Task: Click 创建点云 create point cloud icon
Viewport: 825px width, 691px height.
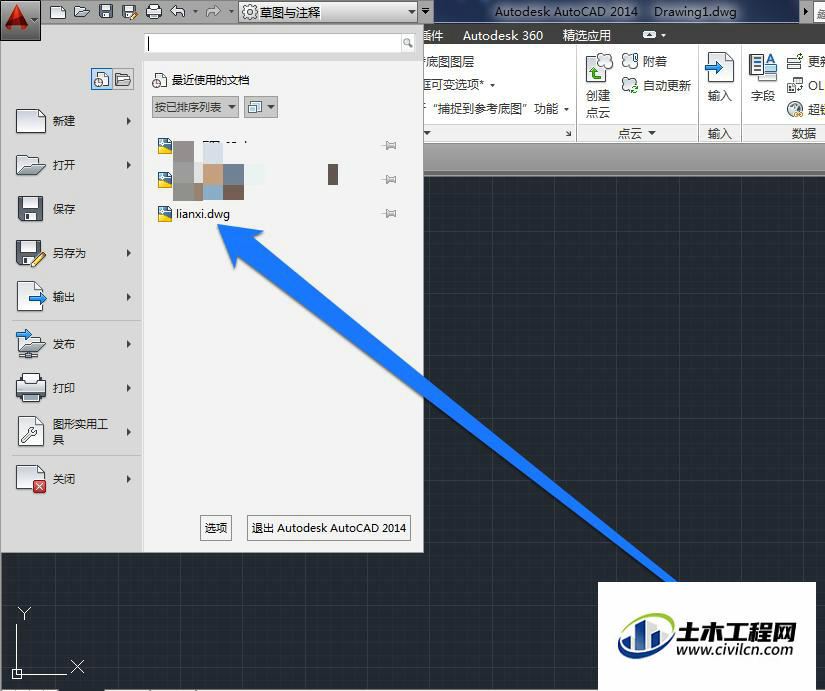Action: pyautogui.click(x=598, y=86)
